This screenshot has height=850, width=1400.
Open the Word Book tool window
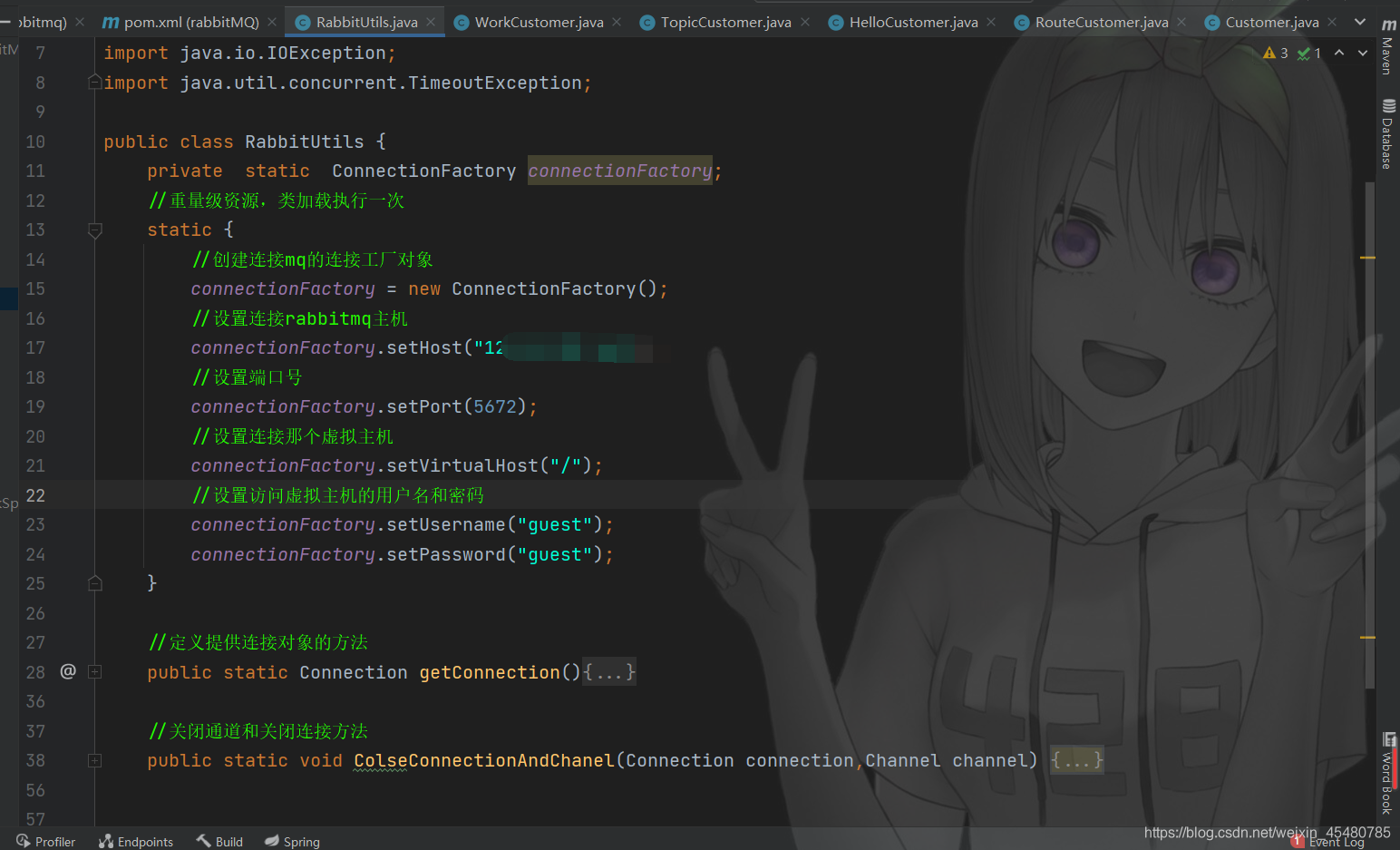[1387, 774]
